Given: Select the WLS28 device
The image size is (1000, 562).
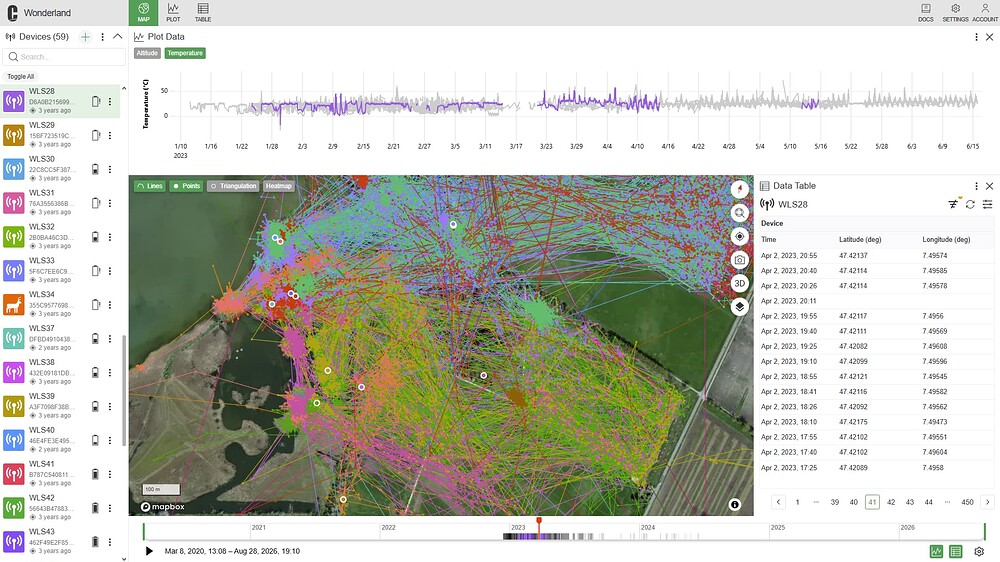Looking at the screenshot, I should [61, 101].
